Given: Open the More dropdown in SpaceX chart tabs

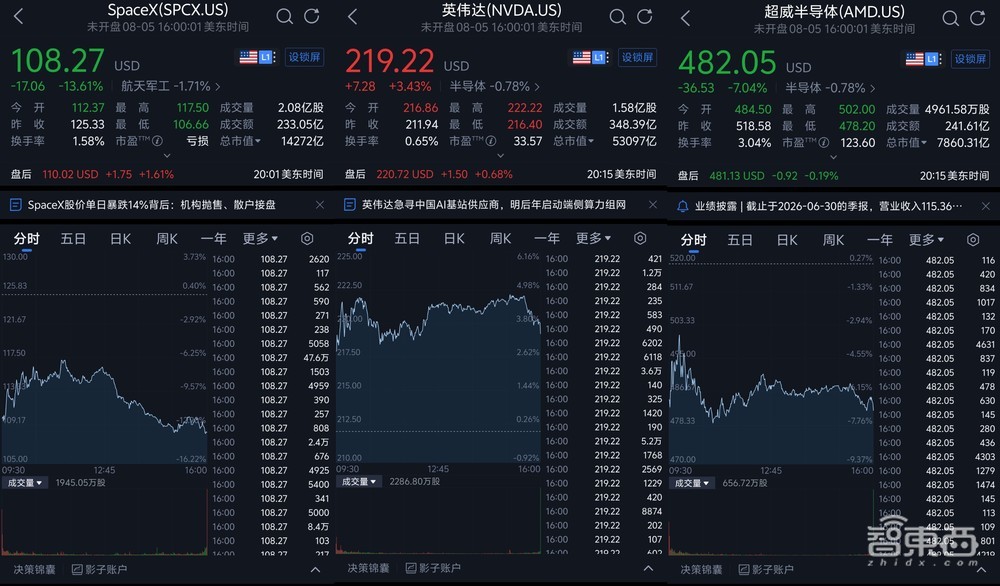Looking at the screenshot, I should click(x=260, y=238).
